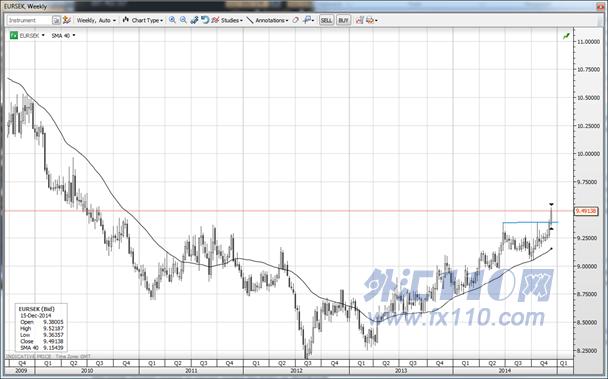Click the blue undo arrow icon
The height and width of the screenshot is (379, 608).
coord(205,20)
